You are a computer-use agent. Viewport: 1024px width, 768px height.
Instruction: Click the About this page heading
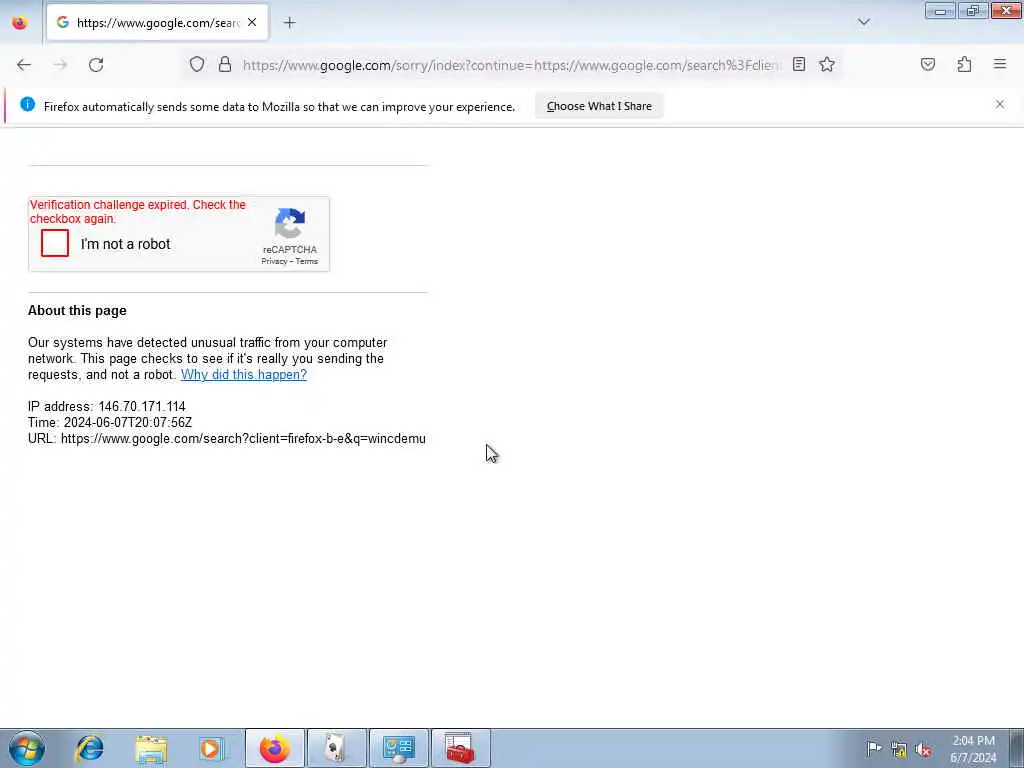[77, 311]
